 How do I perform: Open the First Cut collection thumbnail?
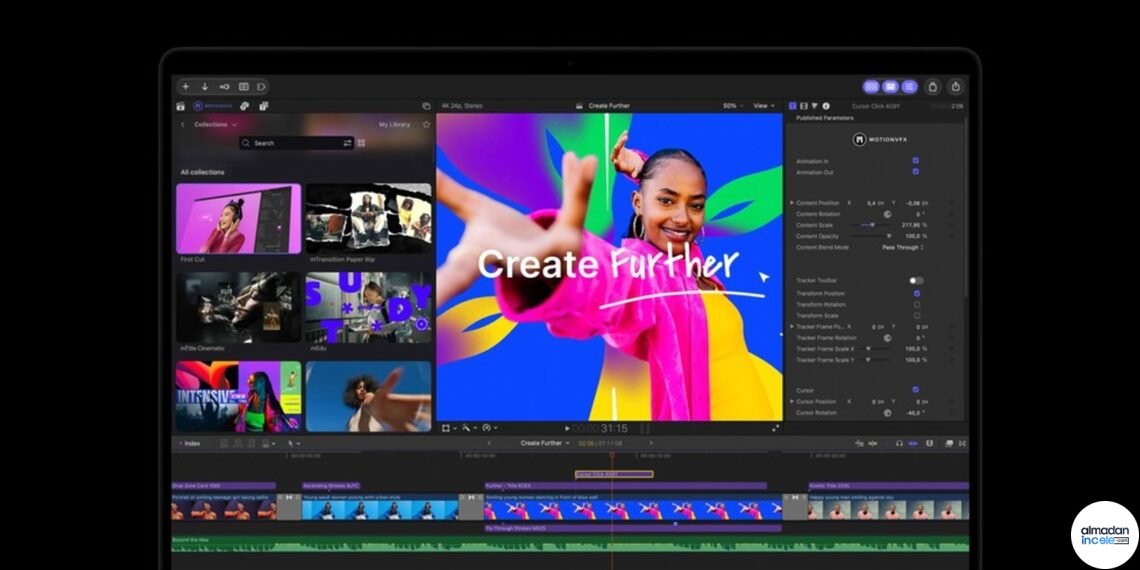[238, 218]
